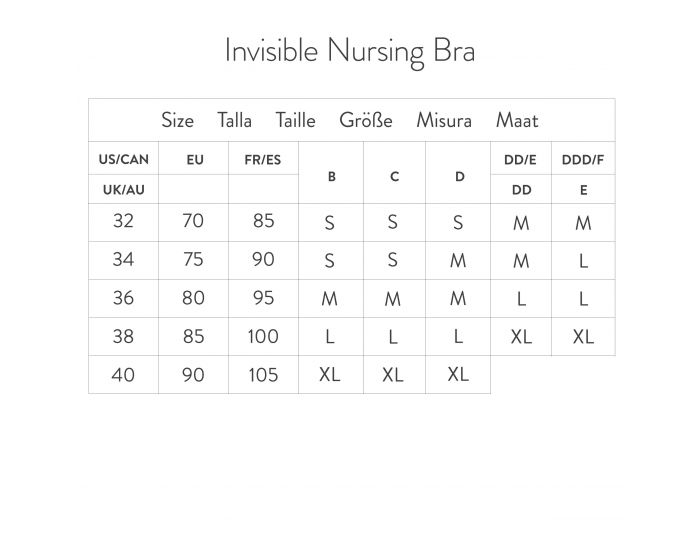Select the "Maat" label
This screenshot has height=550, width=700.
517,121
